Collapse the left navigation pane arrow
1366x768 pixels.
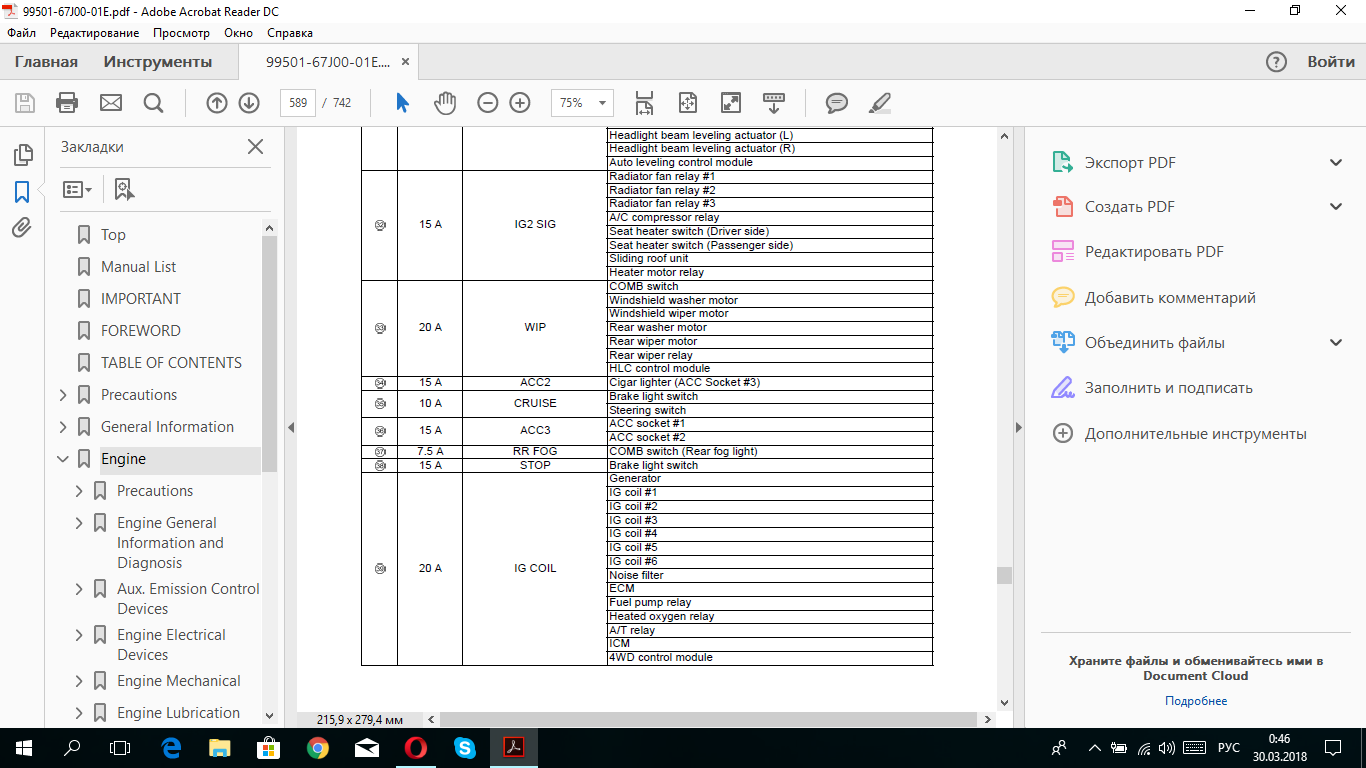(x=291, y=428)
